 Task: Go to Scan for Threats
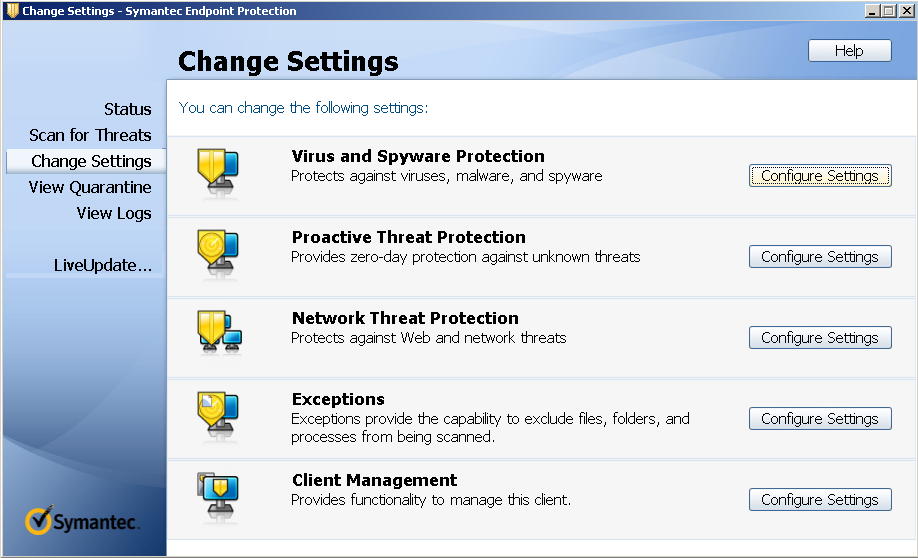coord(90,135)
